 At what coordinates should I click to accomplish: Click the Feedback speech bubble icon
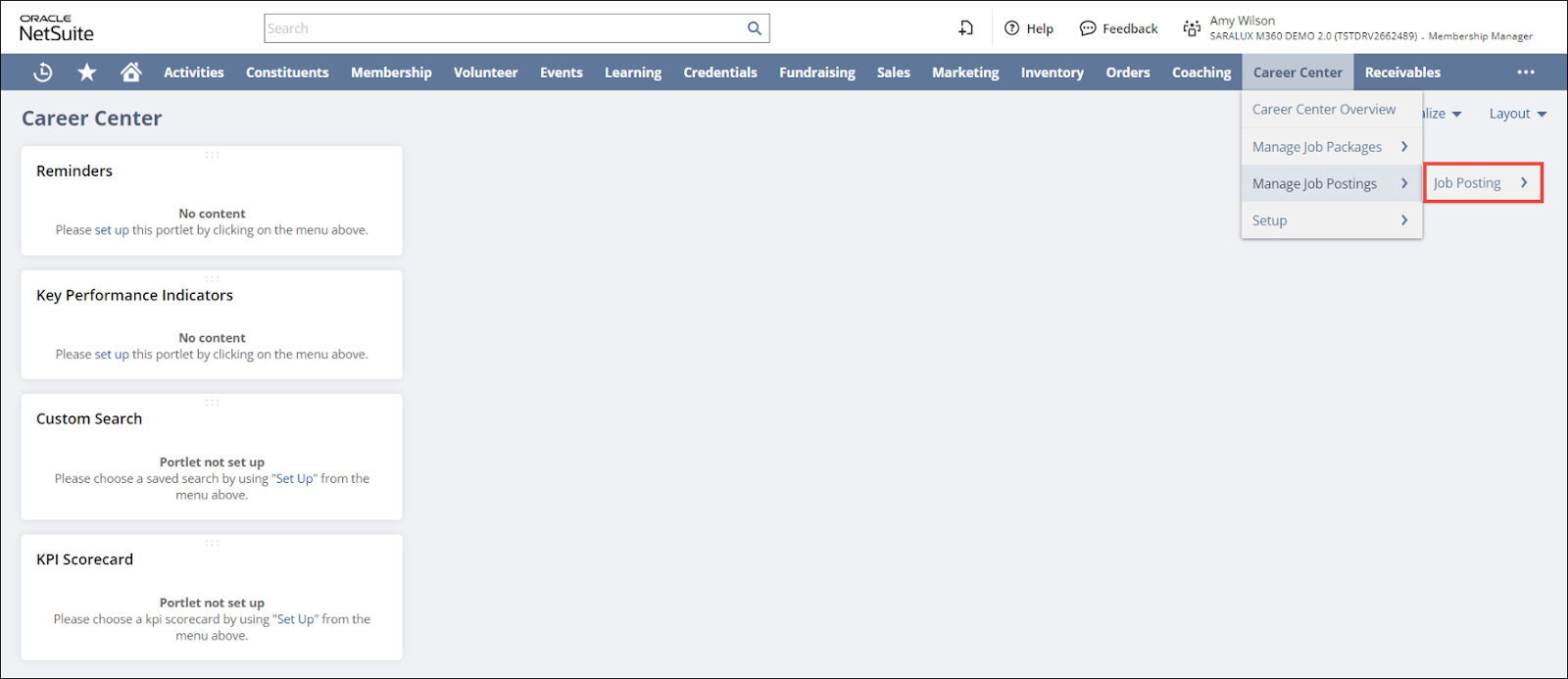coord(1088,28)
